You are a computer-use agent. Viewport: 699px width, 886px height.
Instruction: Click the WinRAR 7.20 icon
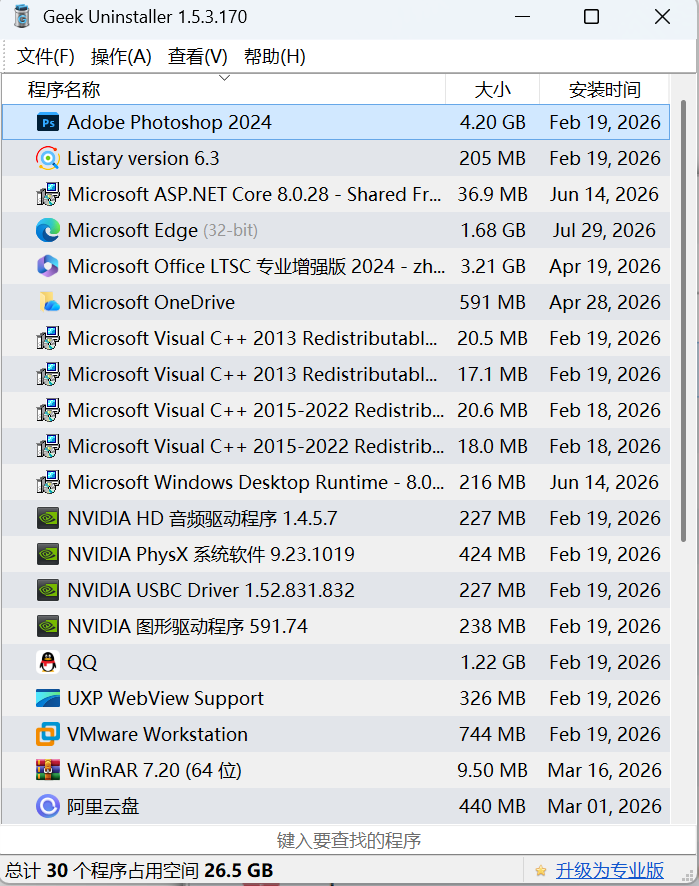(x=48, y=770)
